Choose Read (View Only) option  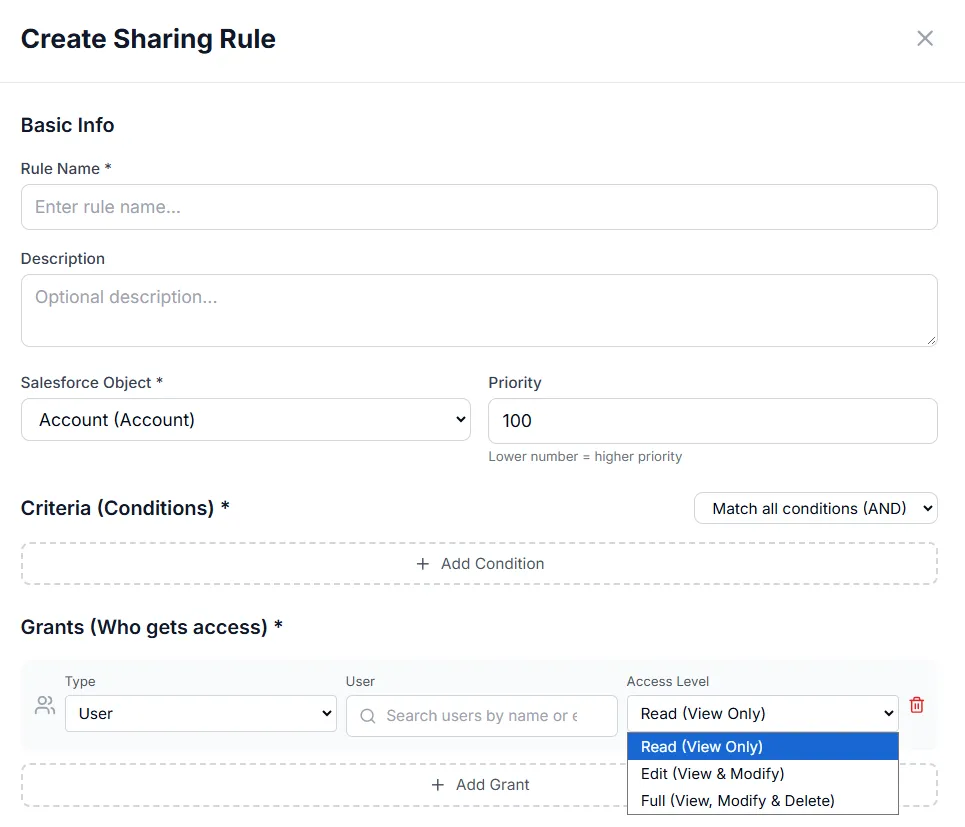tap(763, 746)
